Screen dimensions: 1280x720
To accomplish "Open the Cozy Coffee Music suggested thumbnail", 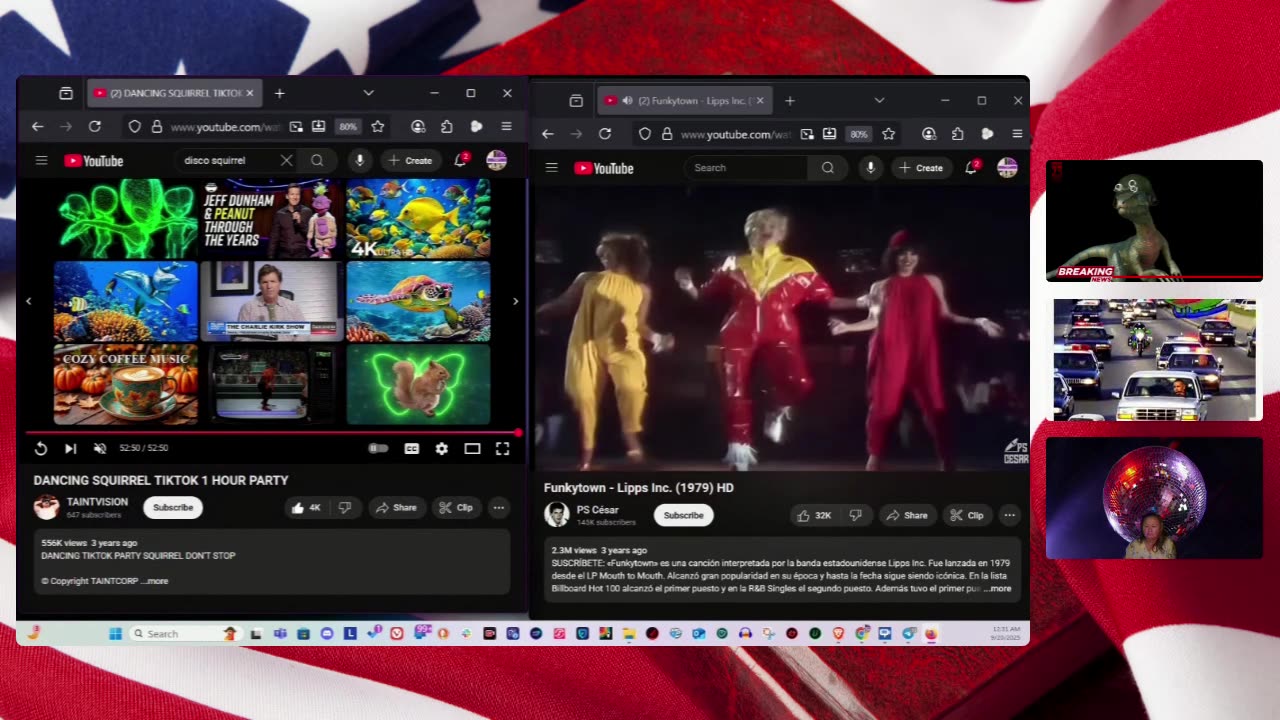I will pos(126,385).
